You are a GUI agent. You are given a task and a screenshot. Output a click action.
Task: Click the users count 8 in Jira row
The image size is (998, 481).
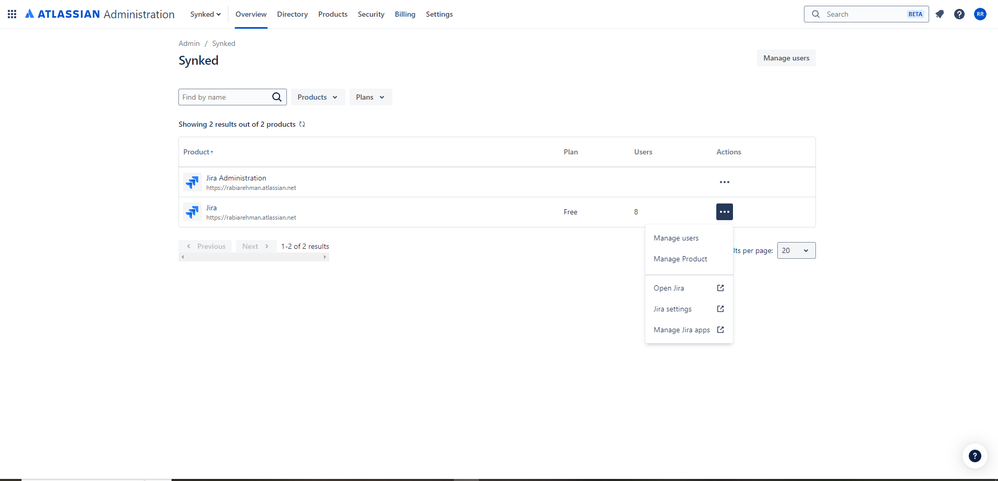click(636, 212)
